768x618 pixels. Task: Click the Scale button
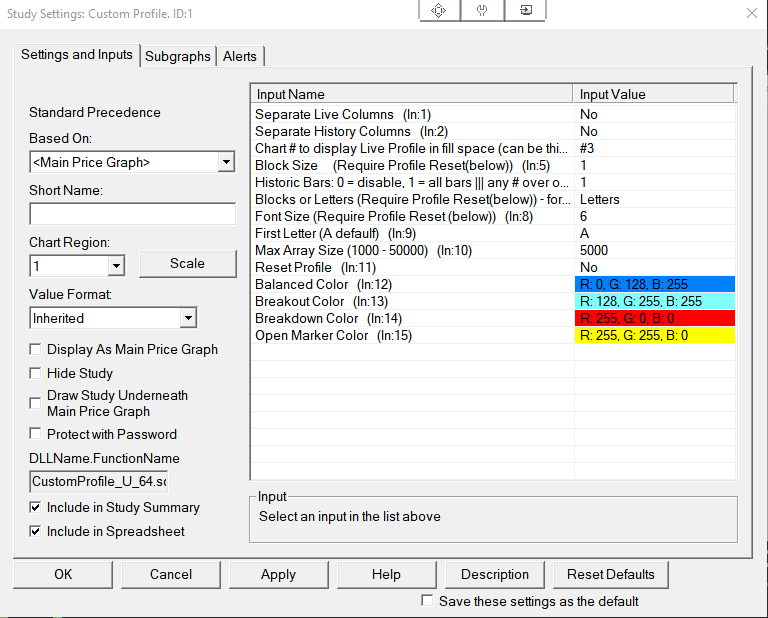pyautogui.click(x=187, y=264)
